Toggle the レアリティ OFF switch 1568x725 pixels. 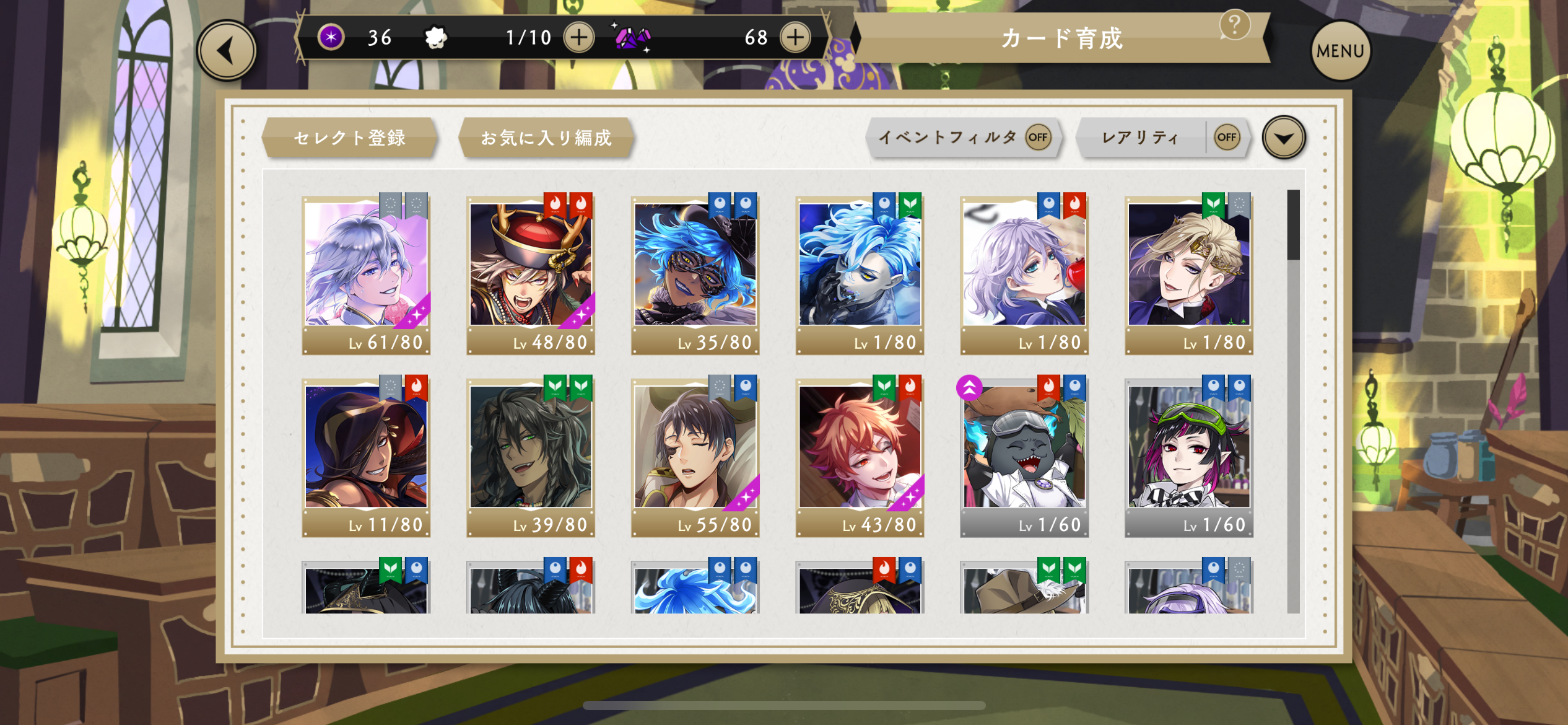pyautogui.click(x=1226, y=137)
